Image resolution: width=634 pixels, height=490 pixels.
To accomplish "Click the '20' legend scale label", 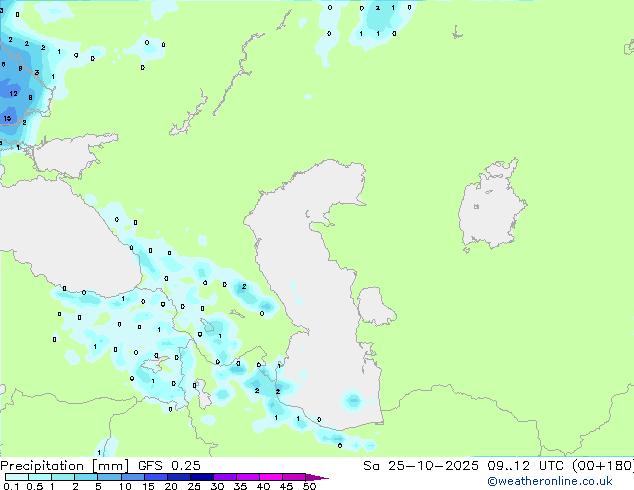I will coord(171,486).
